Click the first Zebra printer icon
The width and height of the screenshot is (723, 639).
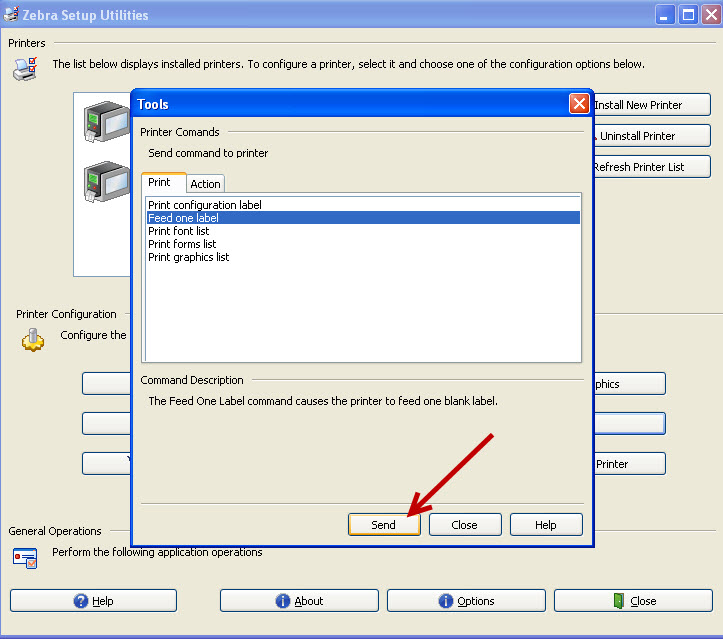105,122
